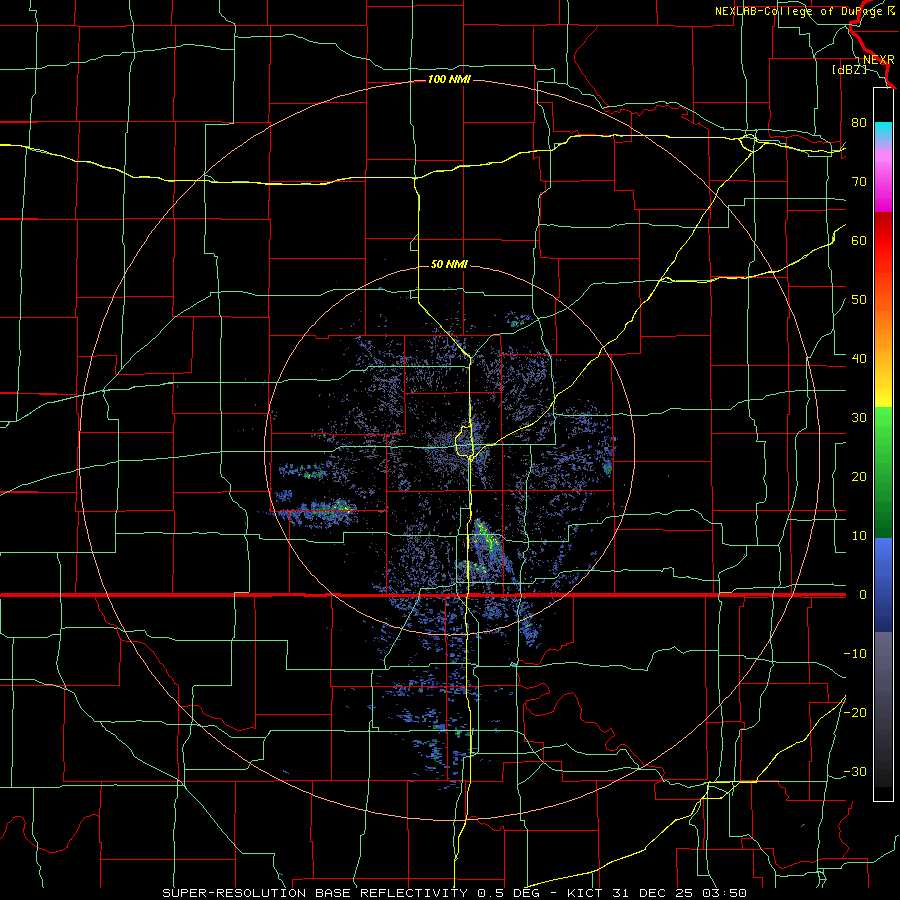Select the 80 dBZ cyan color band
Viewport: 900px width, 900px height.
pos(883,132)
